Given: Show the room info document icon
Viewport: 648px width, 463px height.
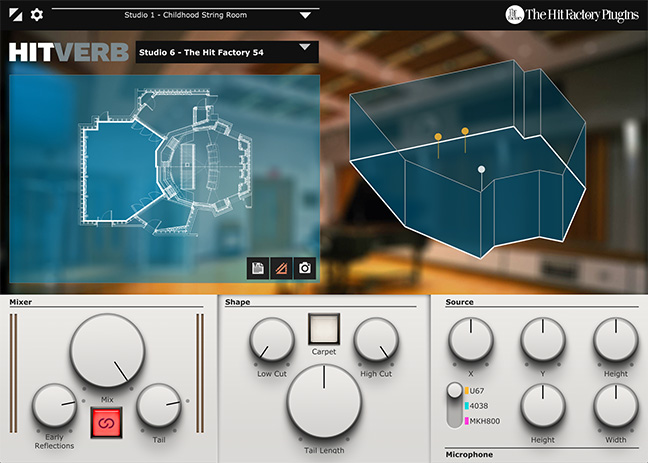Looking at the screenshot, I should (257, 268).
